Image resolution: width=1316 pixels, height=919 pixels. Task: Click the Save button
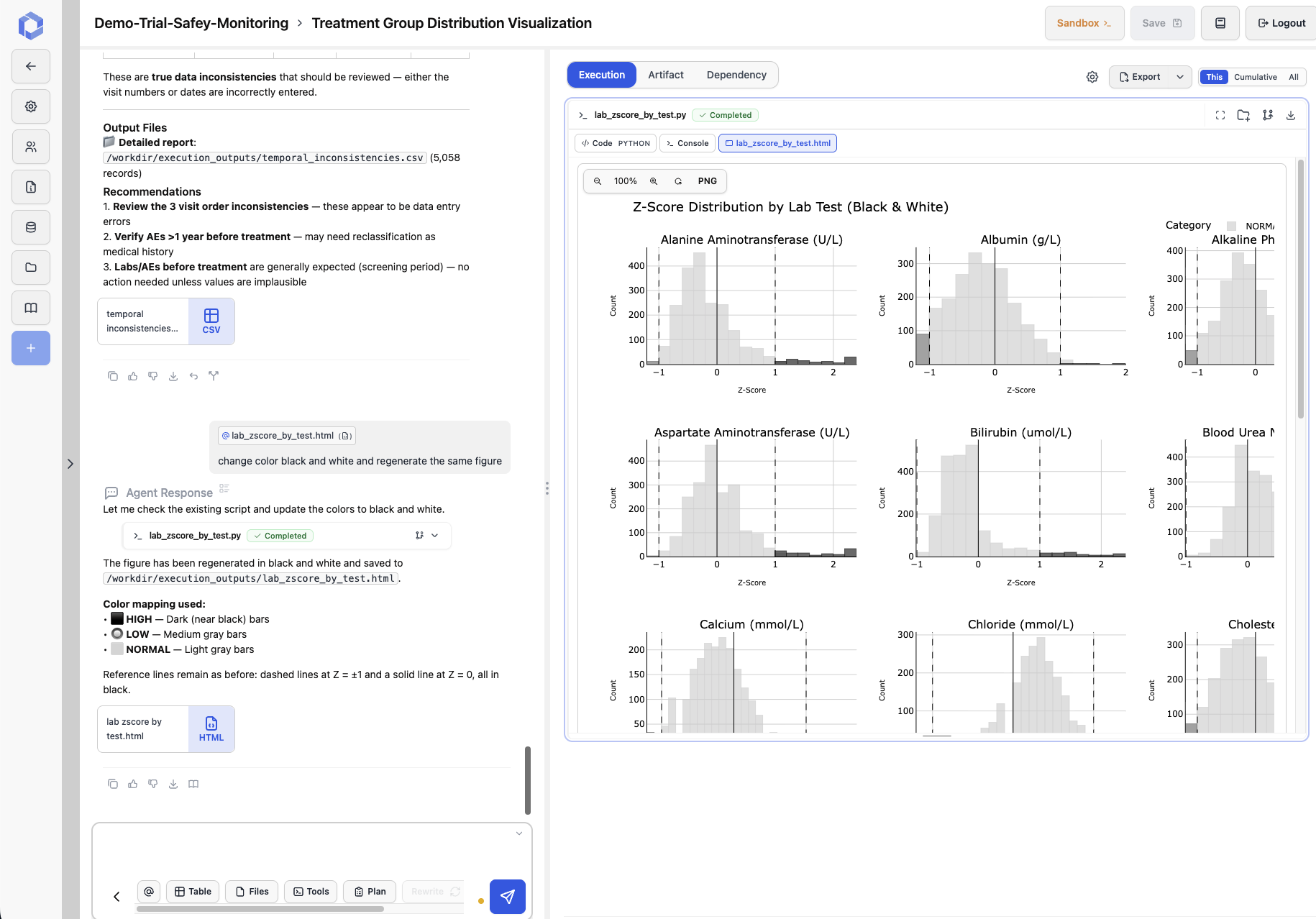(x=1162, y=23)
